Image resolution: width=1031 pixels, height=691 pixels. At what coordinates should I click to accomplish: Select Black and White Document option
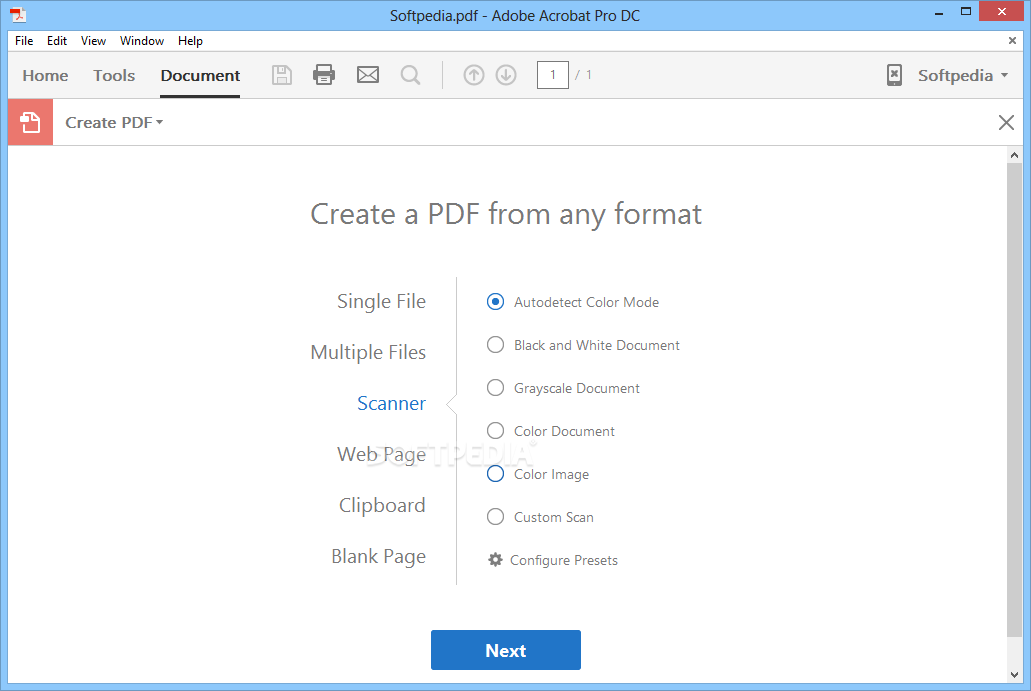[x=496, y=345]
